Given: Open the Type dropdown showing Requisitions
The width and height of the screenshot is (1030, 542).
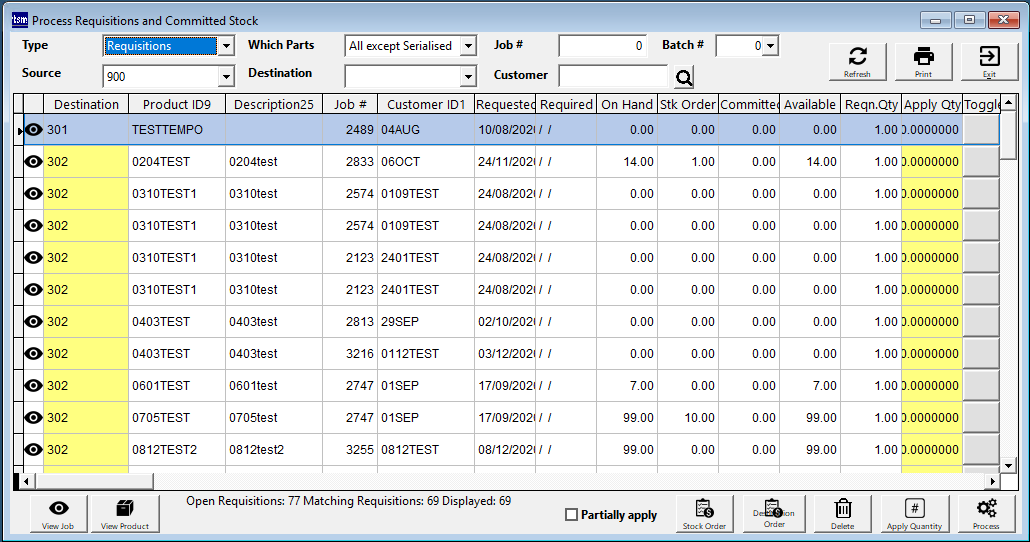Looking at the screenshot, I should pos(226,46).
